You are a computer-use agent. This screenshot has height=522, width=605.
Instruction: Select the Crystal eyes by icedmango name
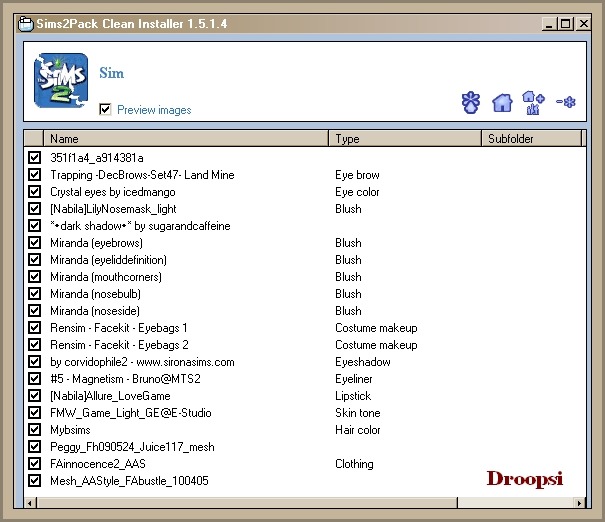coord(113,192)
